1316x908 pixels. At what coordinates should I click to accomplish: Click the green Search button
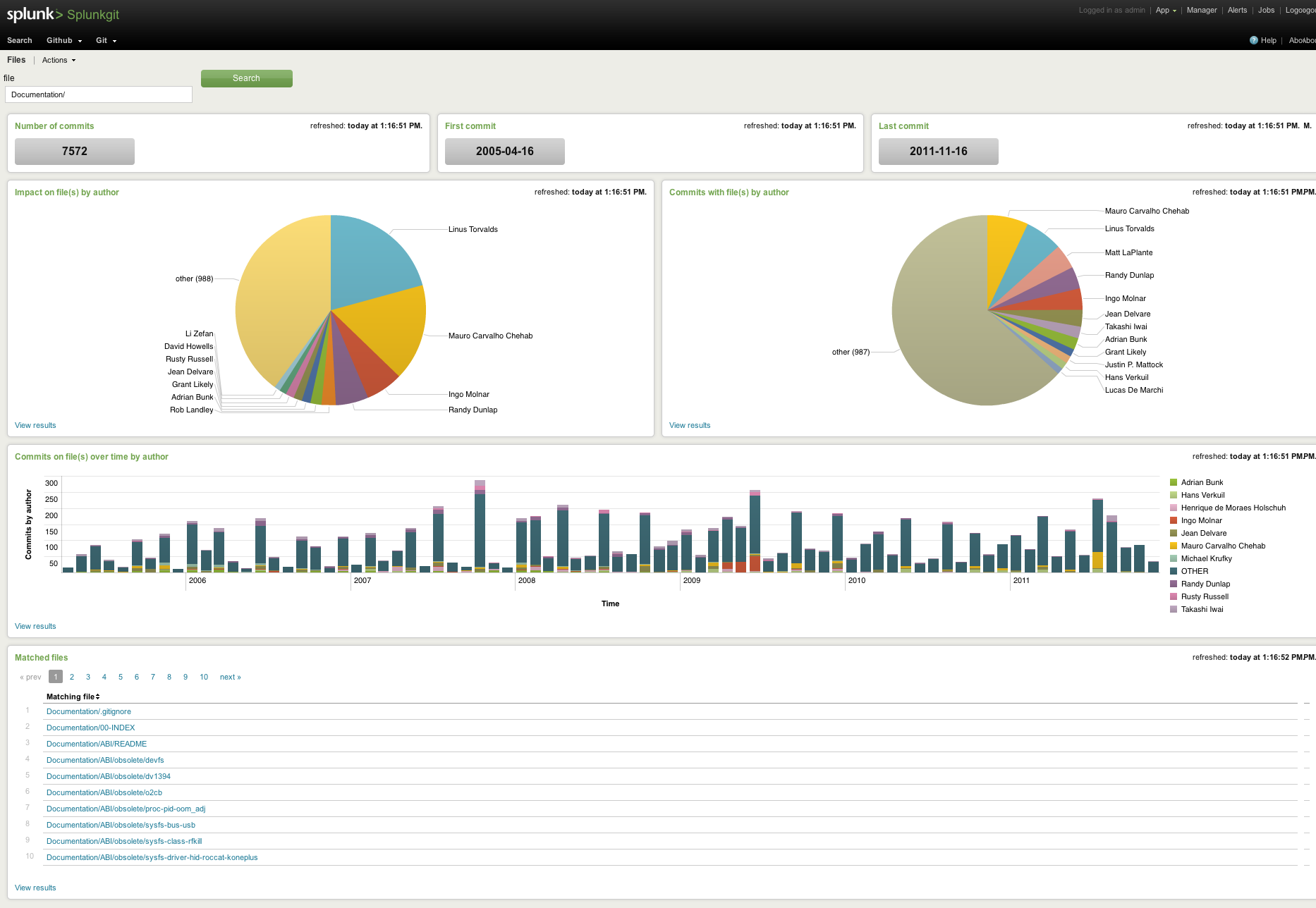[247, 78]
